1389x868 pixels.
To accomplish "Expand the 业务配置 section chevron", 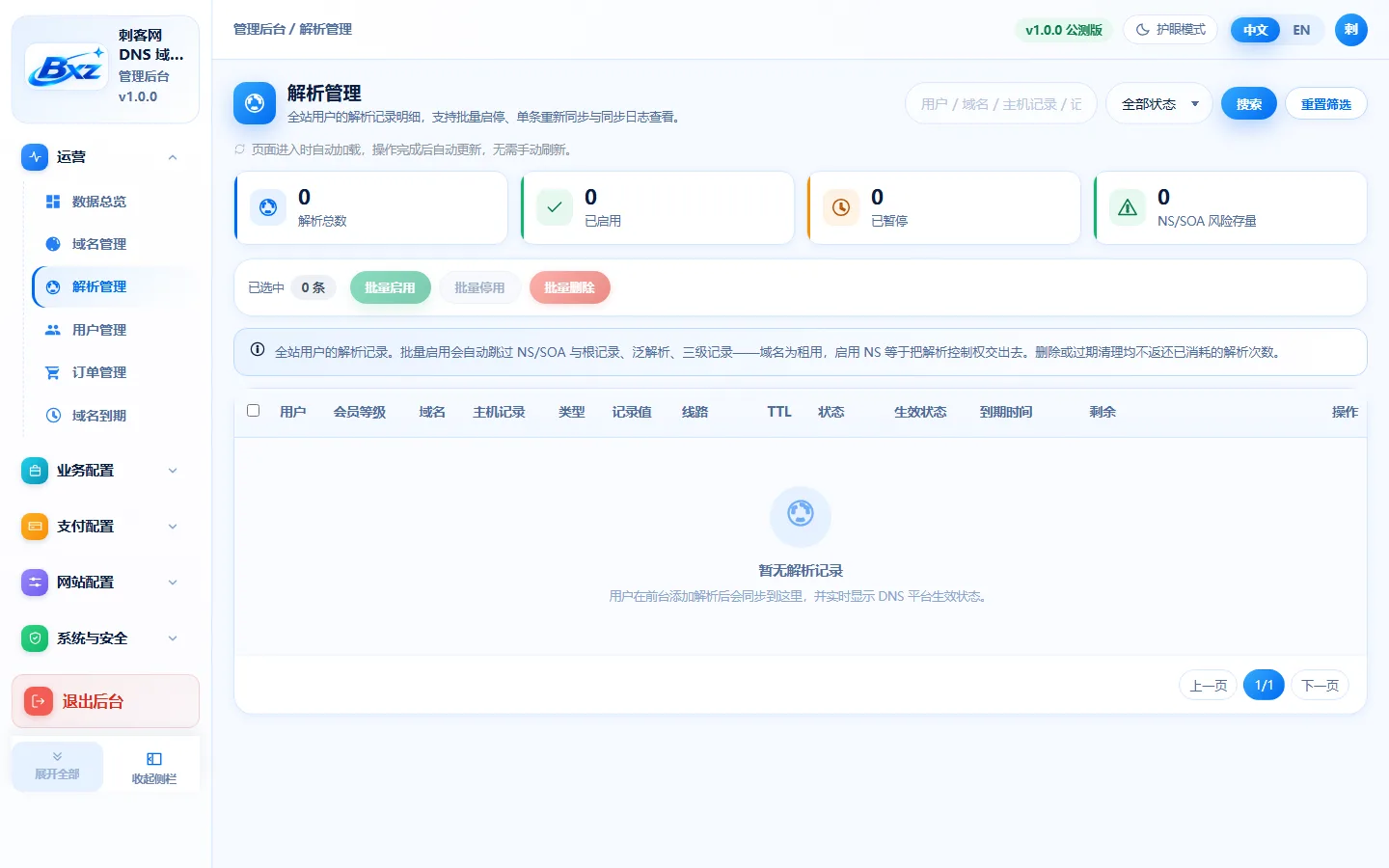I will (x=173, y=471).
